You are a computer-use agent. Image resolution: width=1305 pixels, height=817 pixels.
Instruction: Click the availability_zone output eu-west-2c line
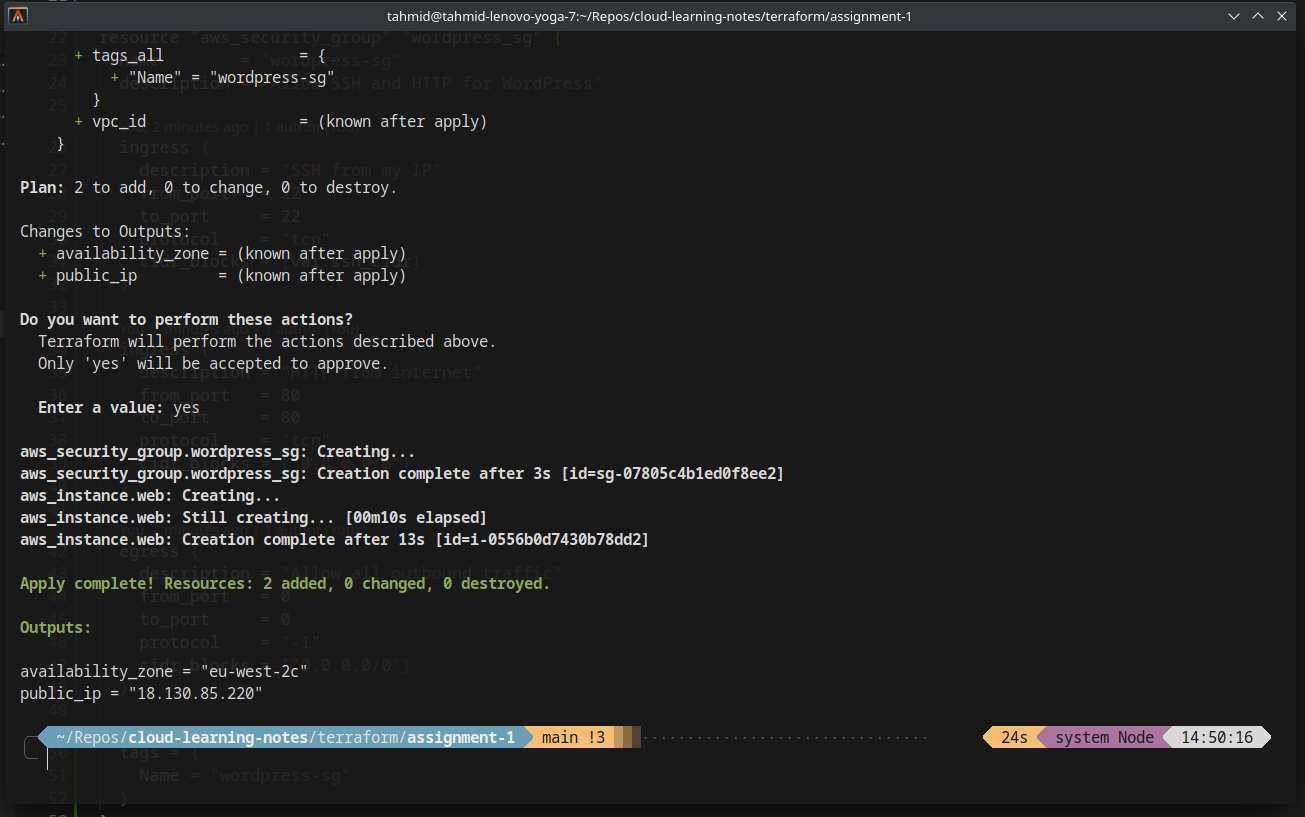point(163,671)
